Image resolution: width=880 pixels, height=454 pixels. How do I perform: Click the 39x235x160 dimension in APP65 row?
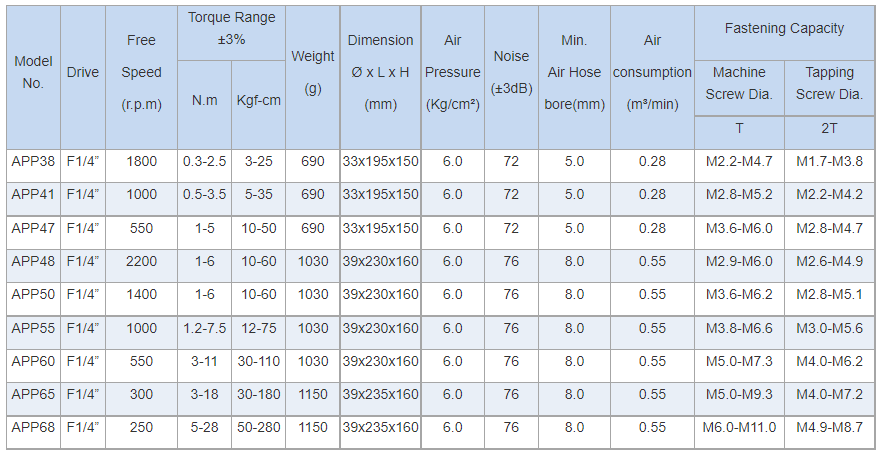point(380,394)
